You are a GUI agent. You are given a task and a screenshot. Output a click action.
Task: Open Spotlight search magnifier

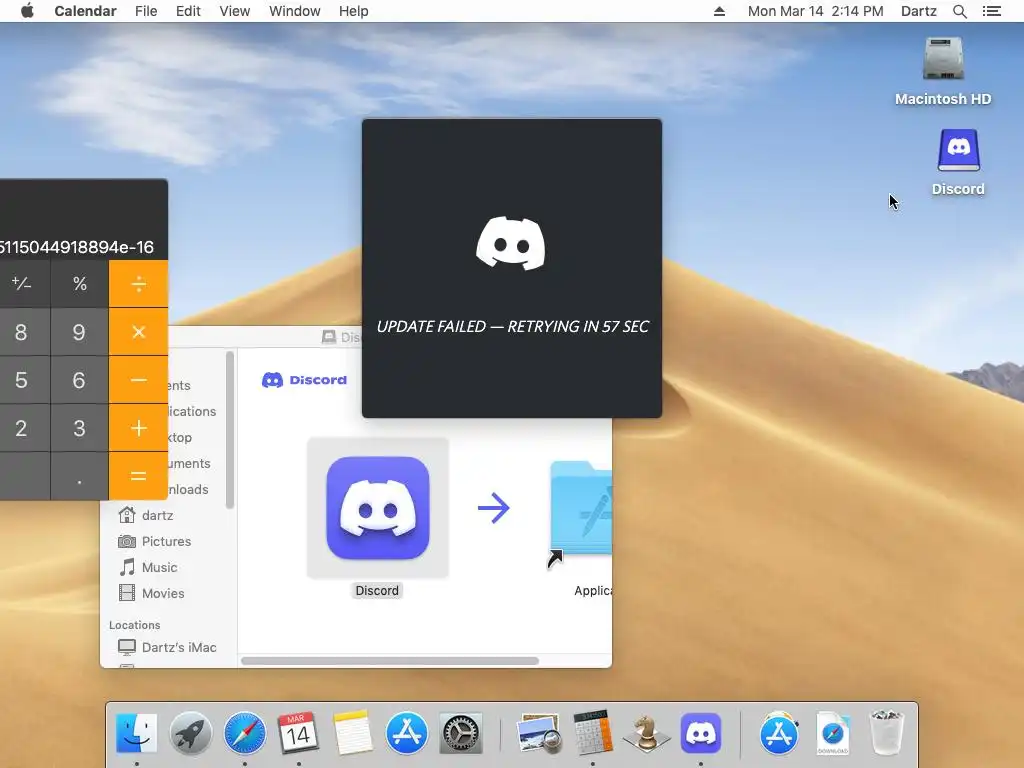tap(959, 11)
